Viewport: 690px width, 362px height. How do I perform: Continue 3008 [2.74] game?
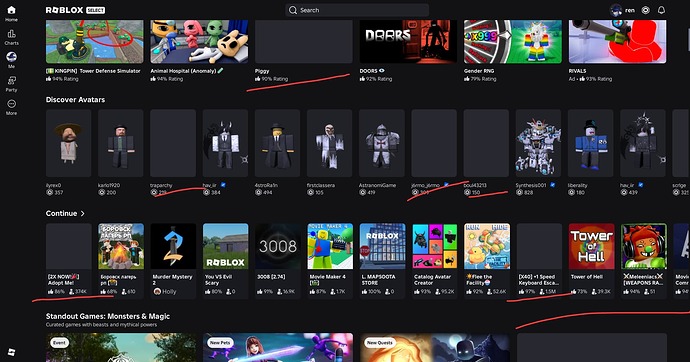click(278, 260)
